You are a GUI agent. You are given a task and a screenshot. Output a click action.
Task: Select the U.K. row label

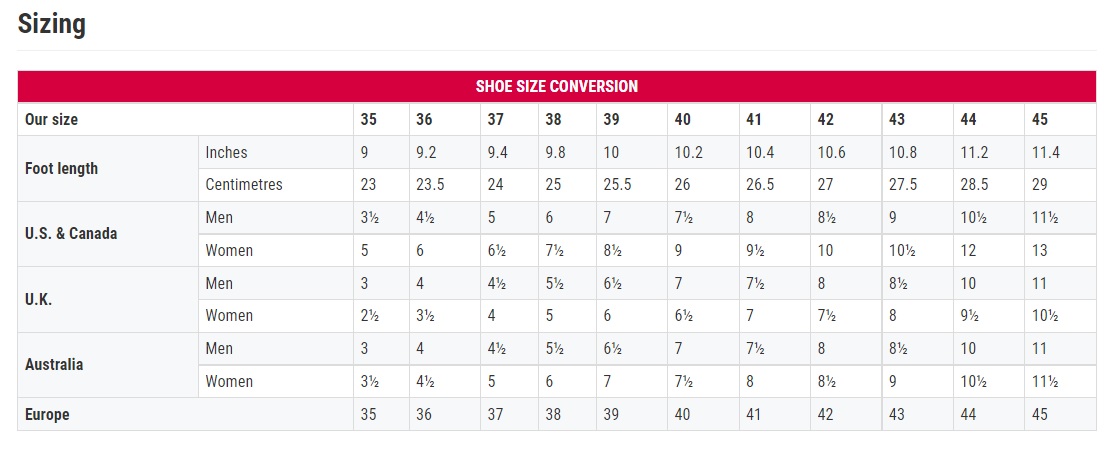click(39, 299)
